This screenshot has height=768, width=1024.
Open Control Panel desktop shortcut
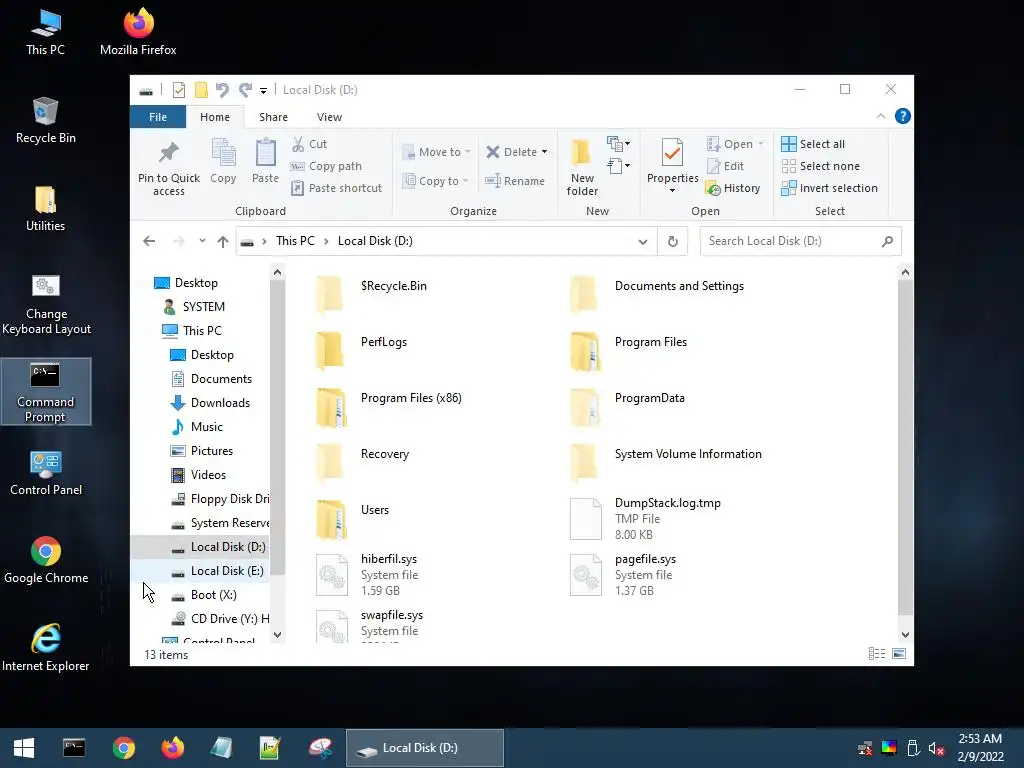pos(46,473)
